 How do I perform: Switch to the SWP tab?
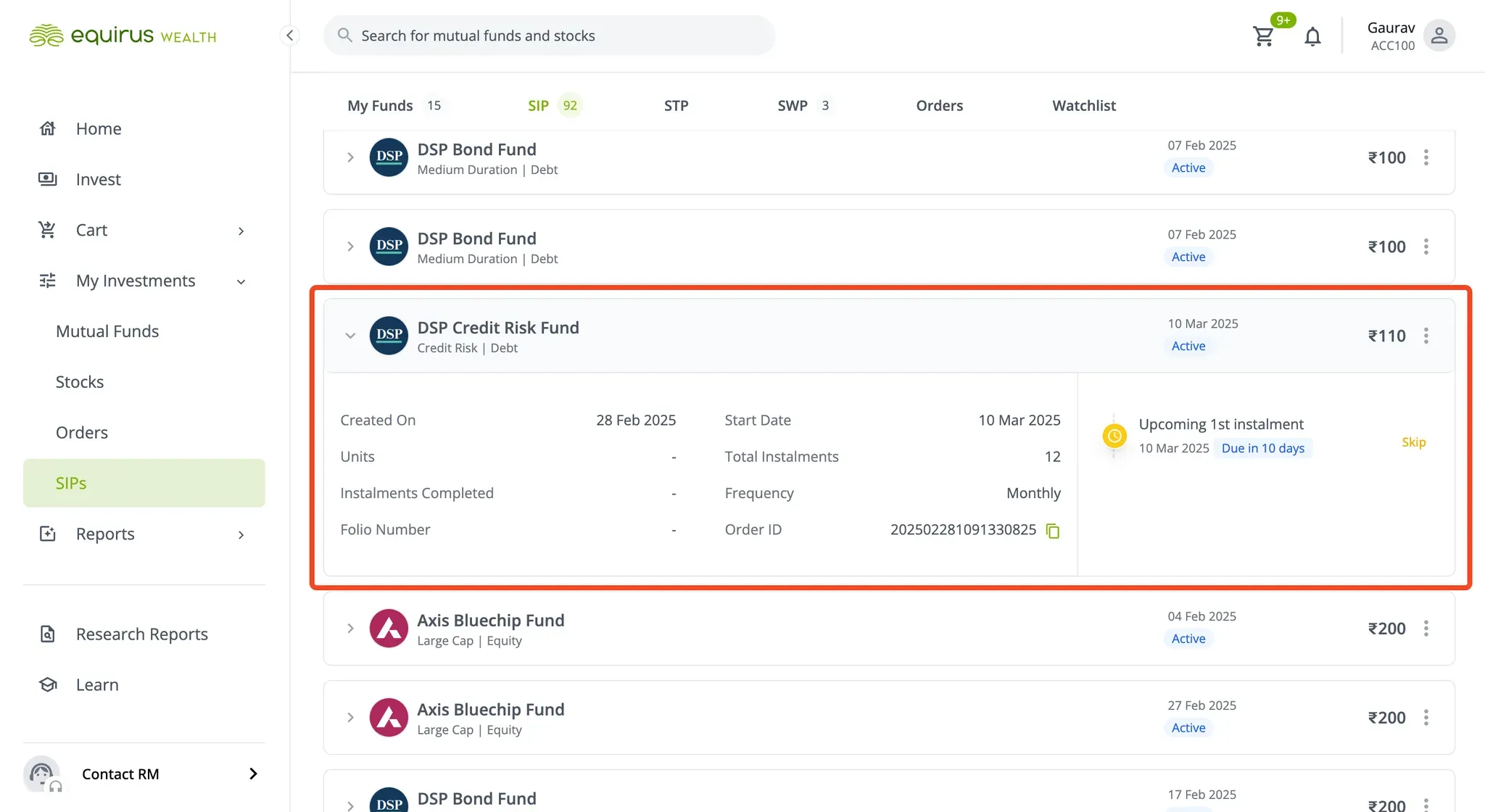(x=804, y=106)
